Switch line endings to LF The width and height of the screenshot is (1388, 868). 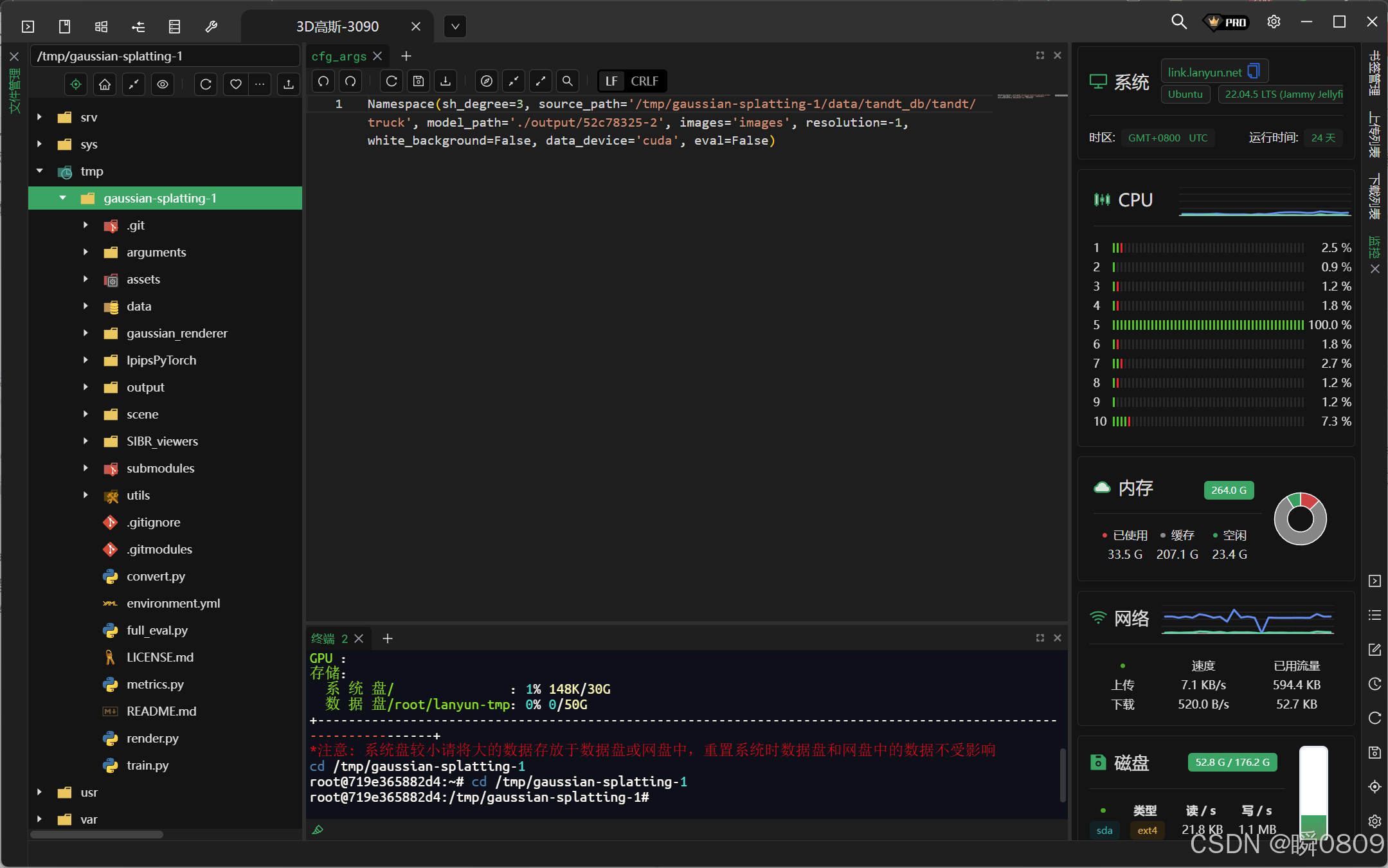point(611,81)
